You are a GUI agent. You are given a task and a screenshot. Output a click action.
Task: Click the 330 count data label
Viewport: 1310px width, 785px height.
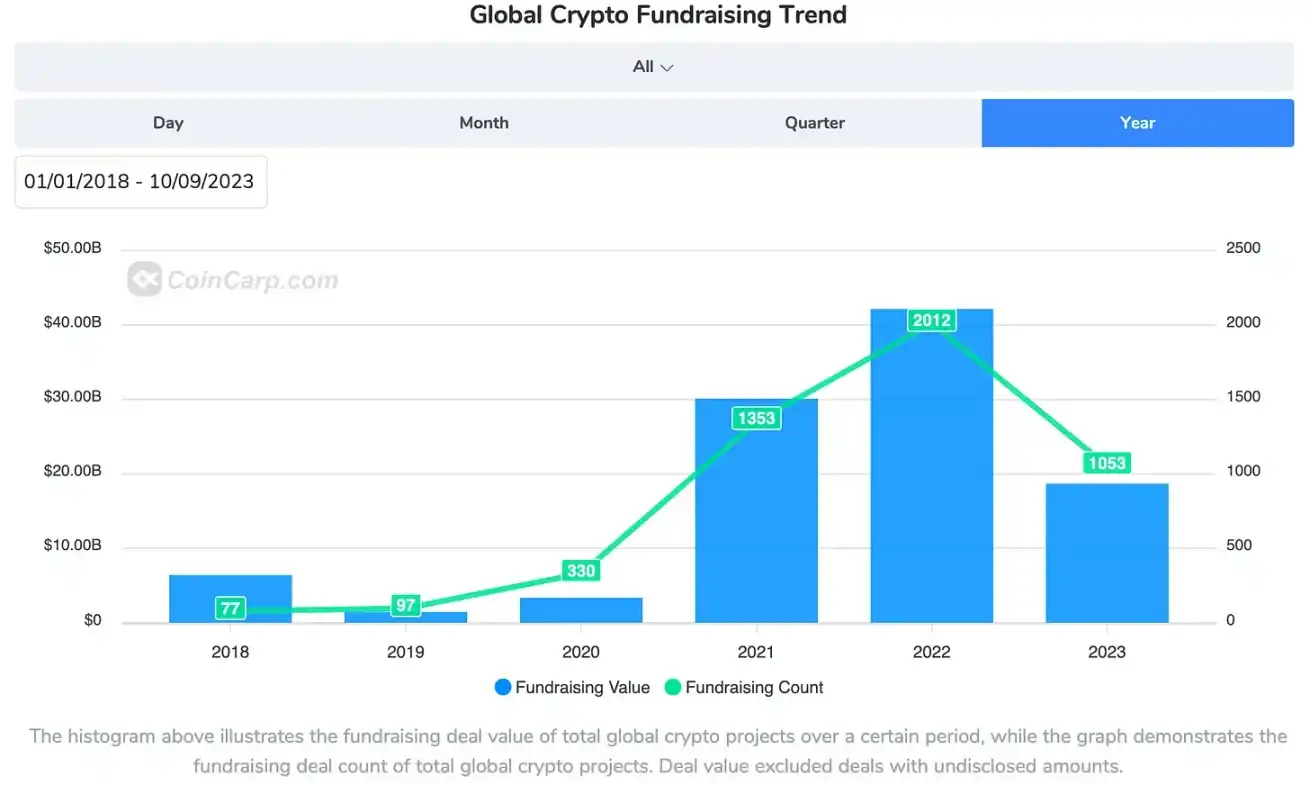pos(581,571)
